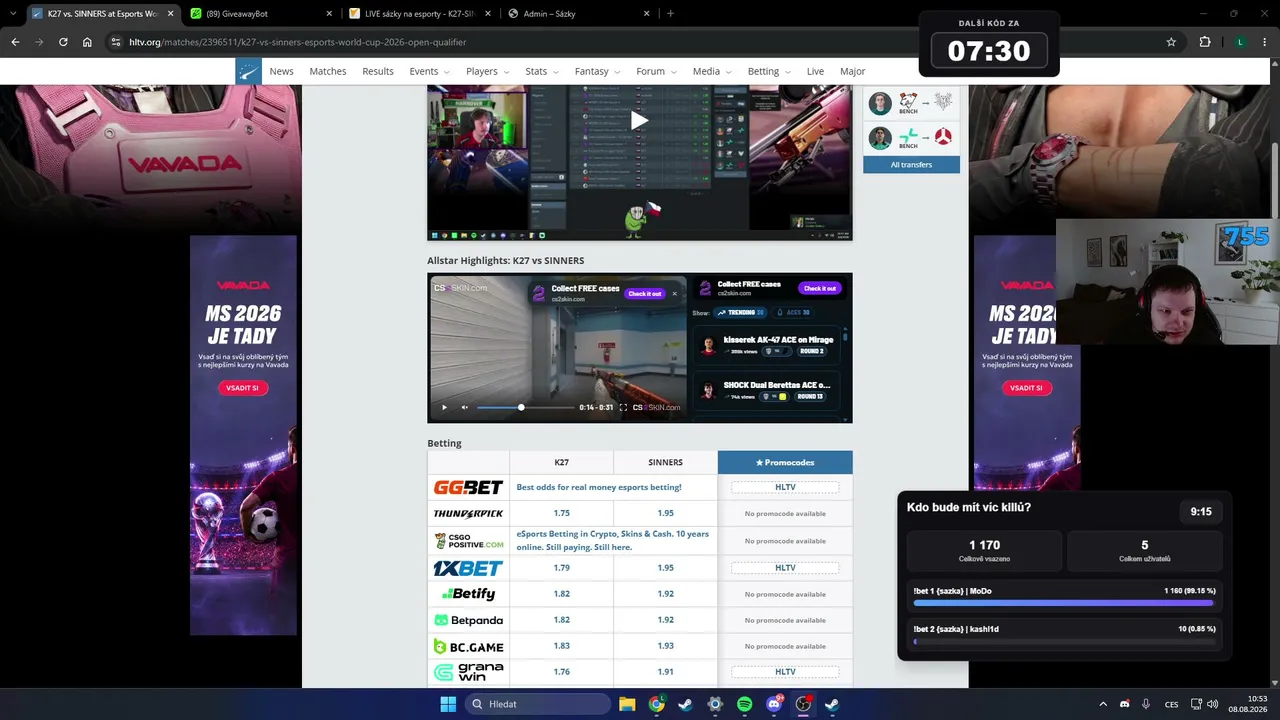Show highlights filtered by Trending
The width and height of the screenshot is (1280, 720).
click(739, 313)
